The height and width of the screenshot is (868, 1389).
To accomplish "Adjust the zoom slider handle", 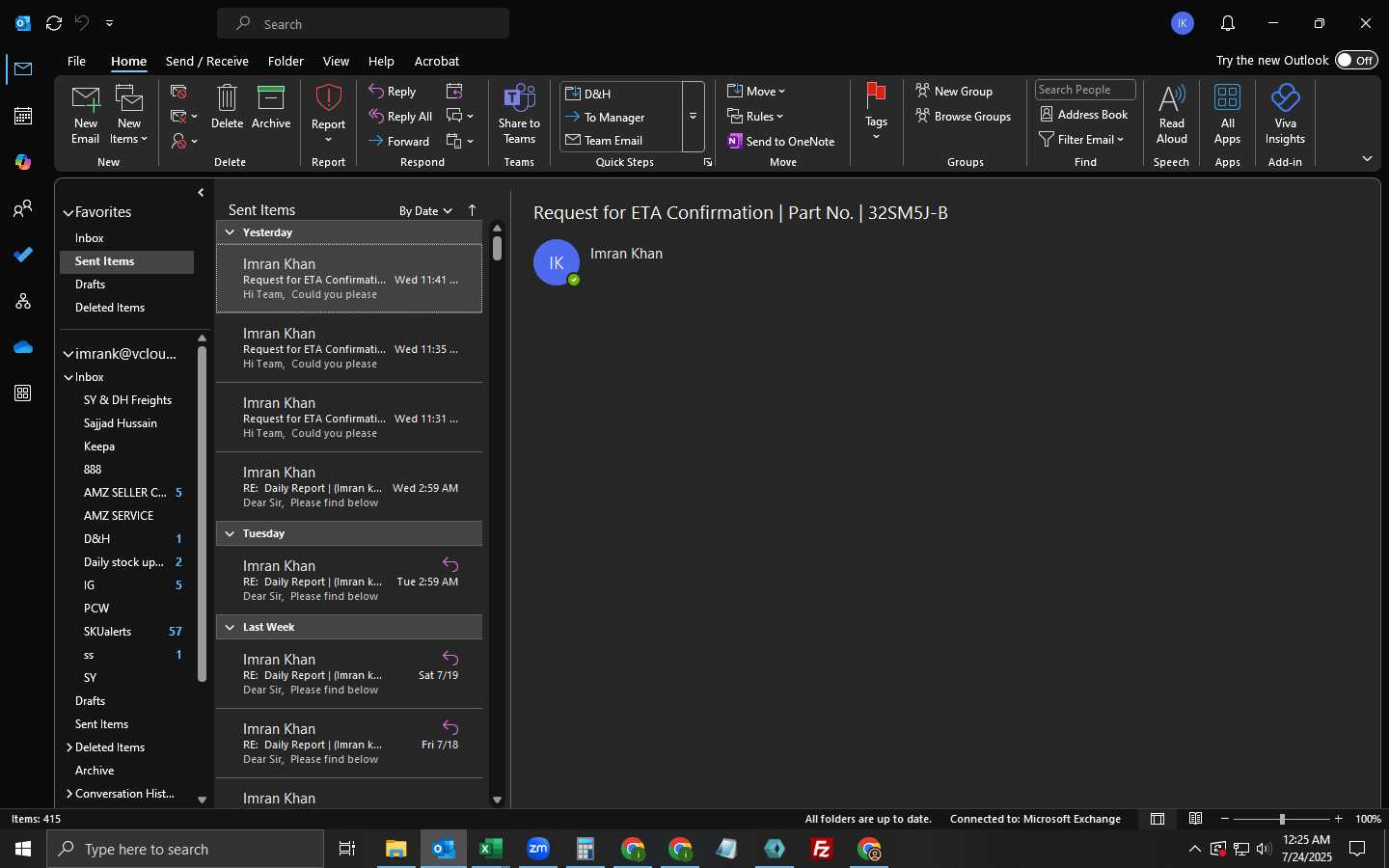I will coord(1282,819).
